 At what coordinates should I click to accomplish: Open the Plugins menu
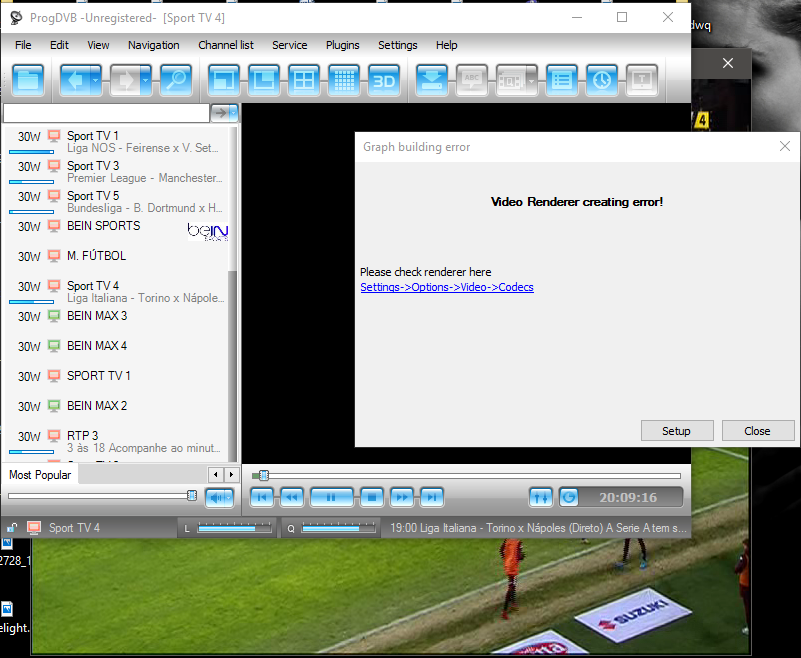click(343, 45)
